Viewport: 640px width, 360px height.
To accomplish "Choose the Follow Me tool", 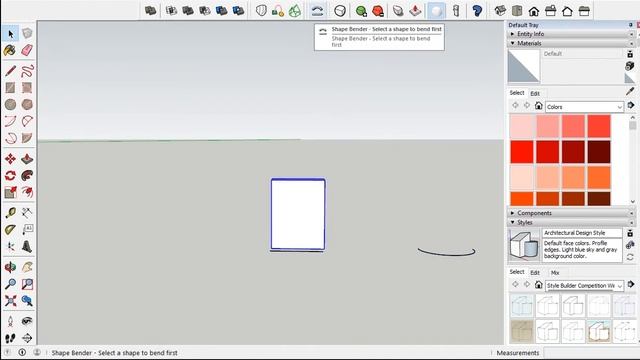I will 27,176.
